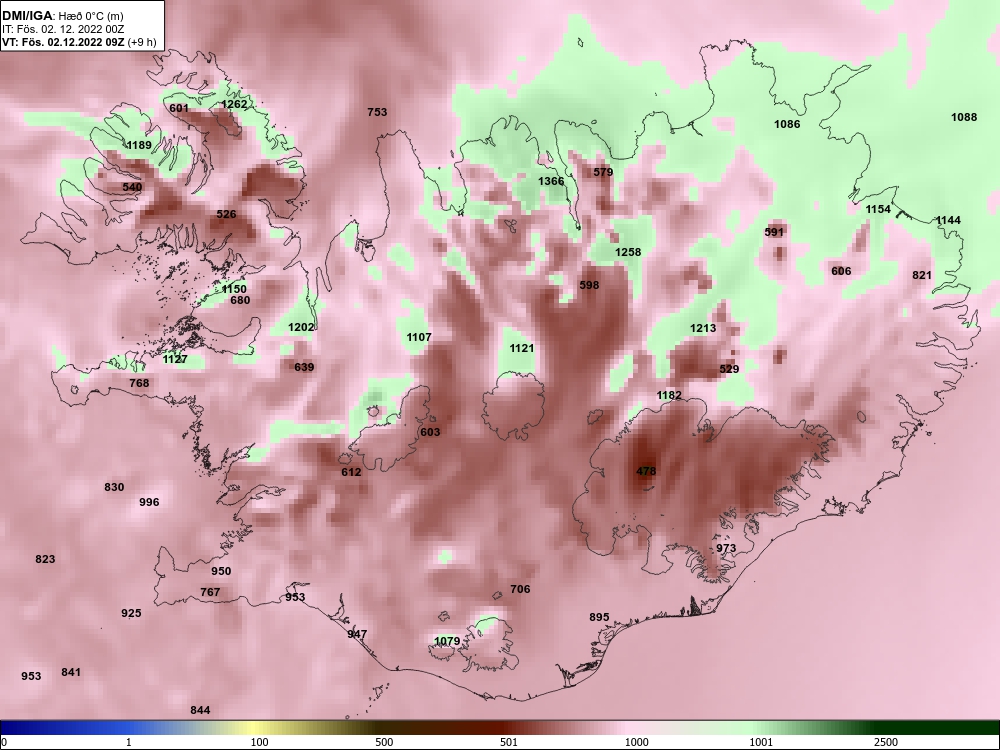Screen dimensions: 1000x750
Task: Select the 973 value label
Action: 726,548
